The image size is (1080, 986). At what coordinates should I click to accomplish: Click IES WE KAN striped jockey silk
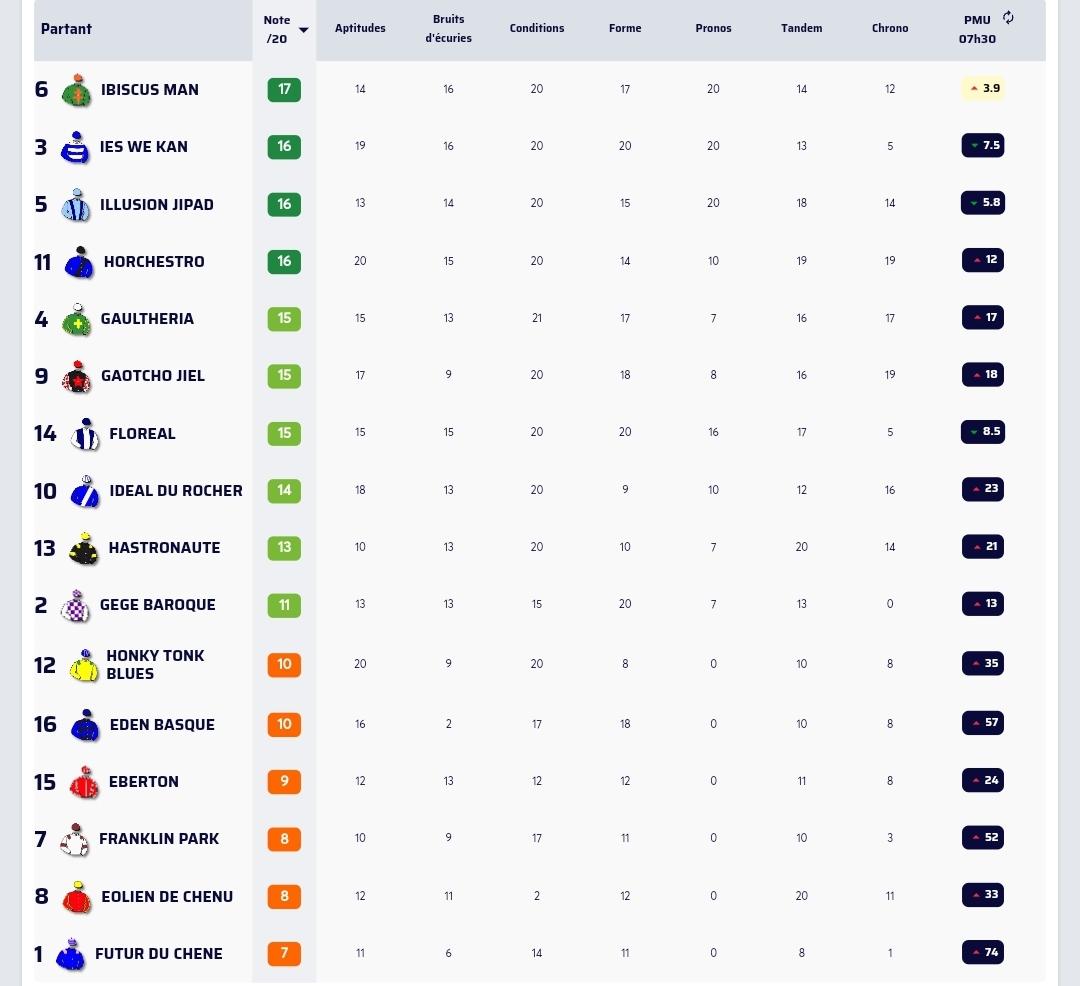[75, 147]
